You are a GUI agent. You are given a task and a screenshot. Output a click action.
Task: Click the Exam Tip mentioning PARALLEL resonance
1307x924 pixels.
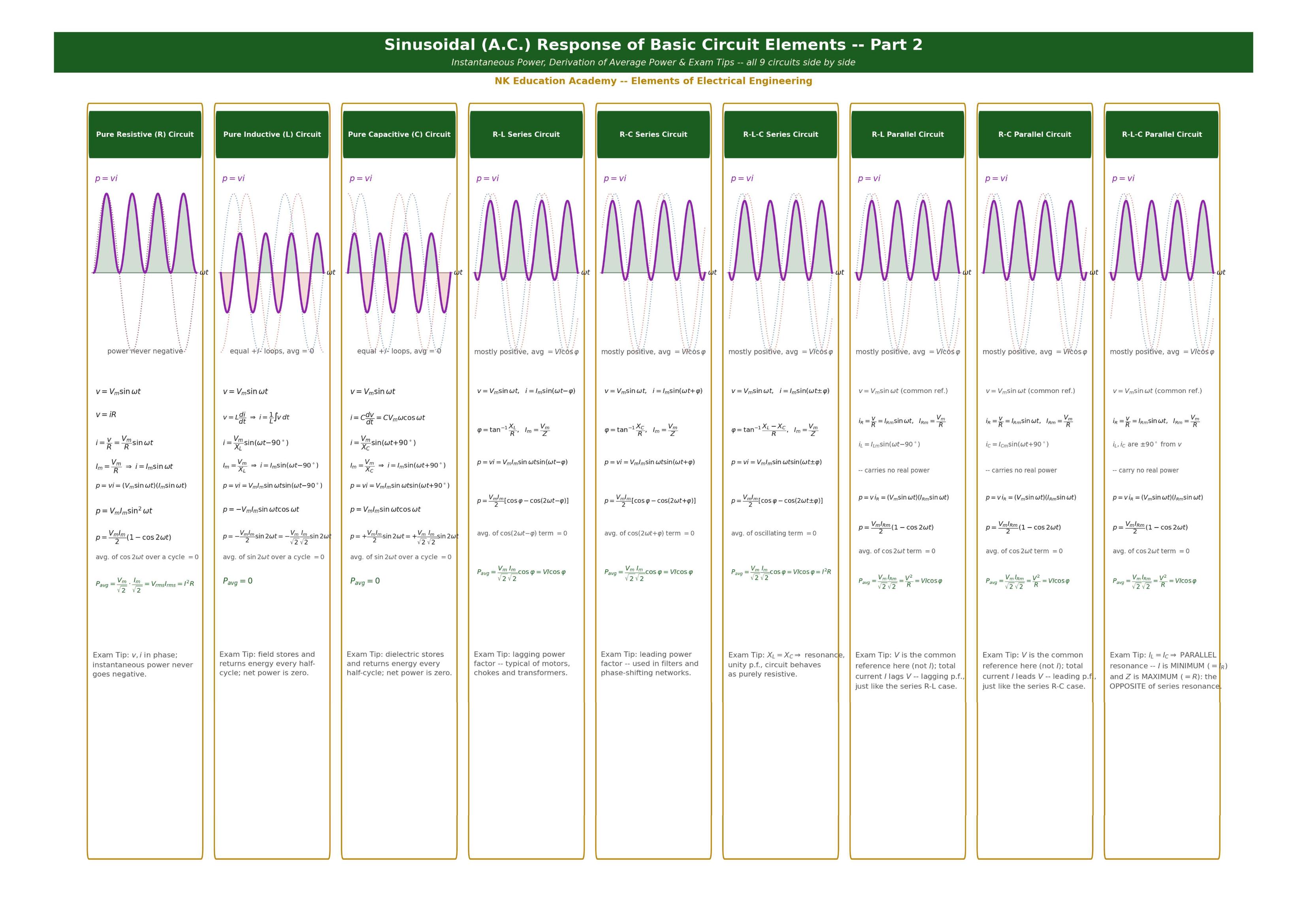click(1168, 671)
